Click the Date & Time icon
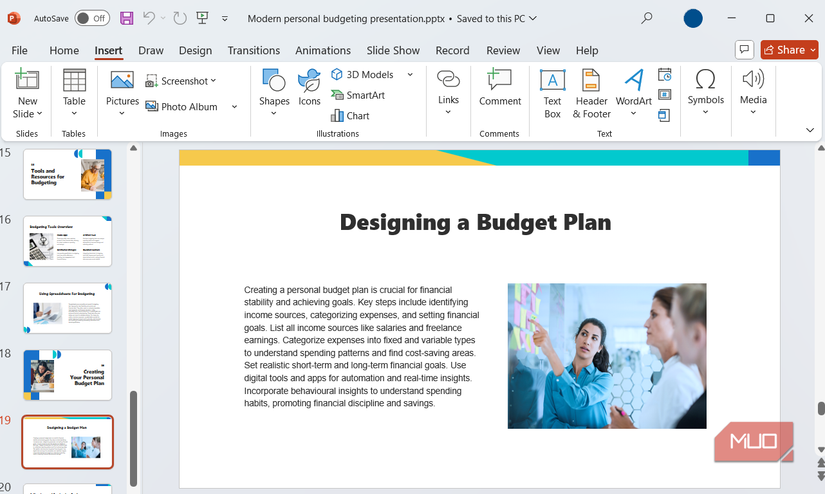825x494 pixels. 665,75
